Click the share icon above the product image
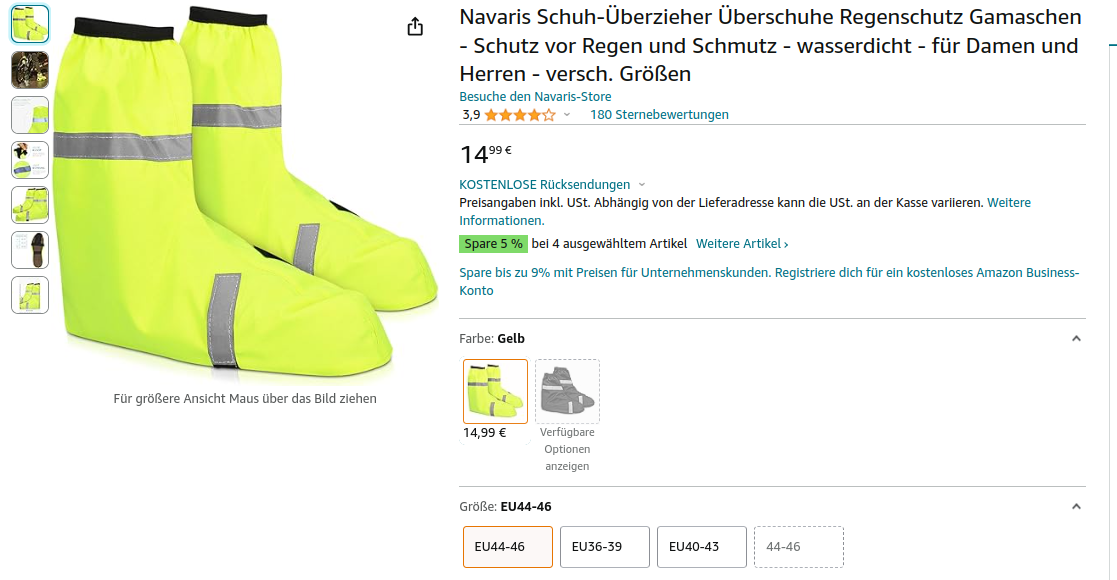 point(416,27)
